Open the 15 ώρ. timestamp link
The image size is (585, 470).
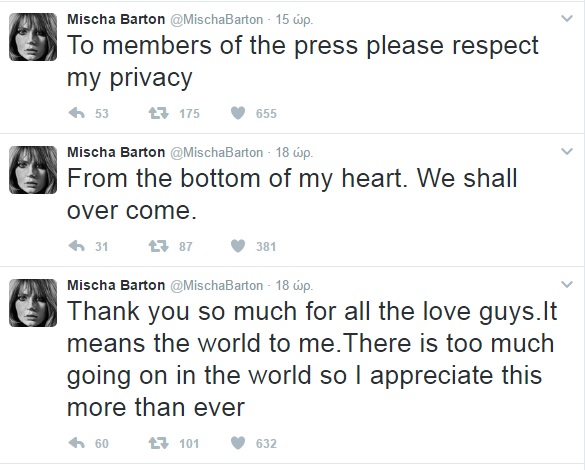pos(294,19)
